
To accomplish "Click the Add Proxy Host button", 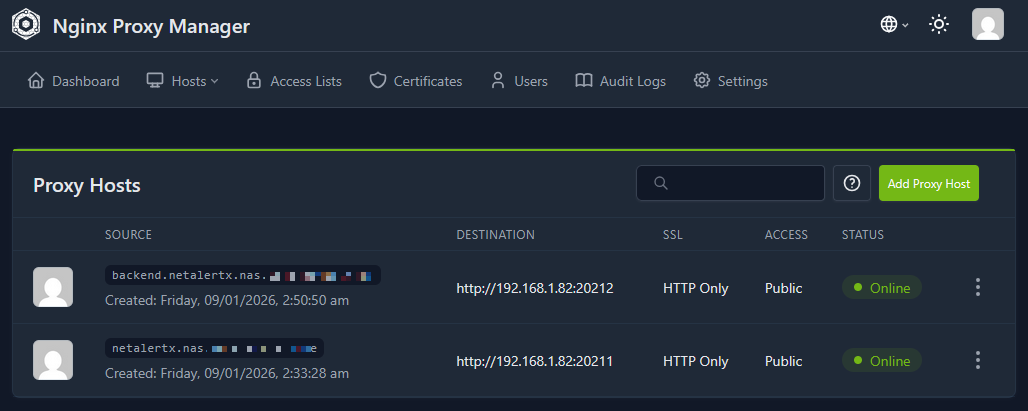I will 929,184.
